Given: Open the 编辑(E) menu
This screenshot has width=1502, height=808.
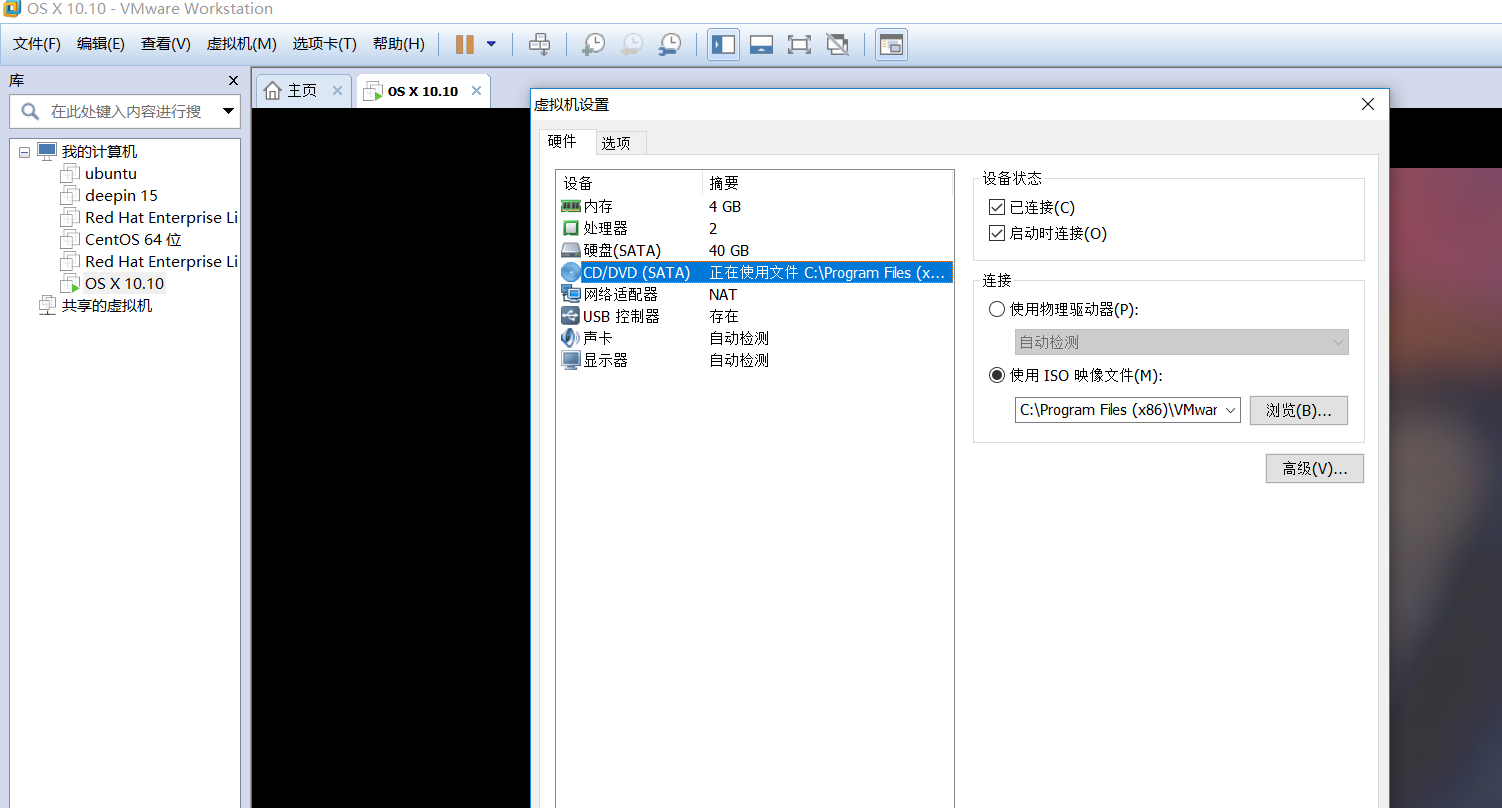Looking at the screenshot, I should [x=101, y=44].
